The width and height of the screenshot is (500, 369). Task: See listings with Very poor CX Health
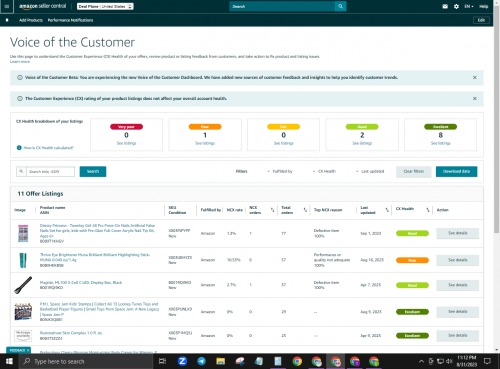(x=126, y=143)
